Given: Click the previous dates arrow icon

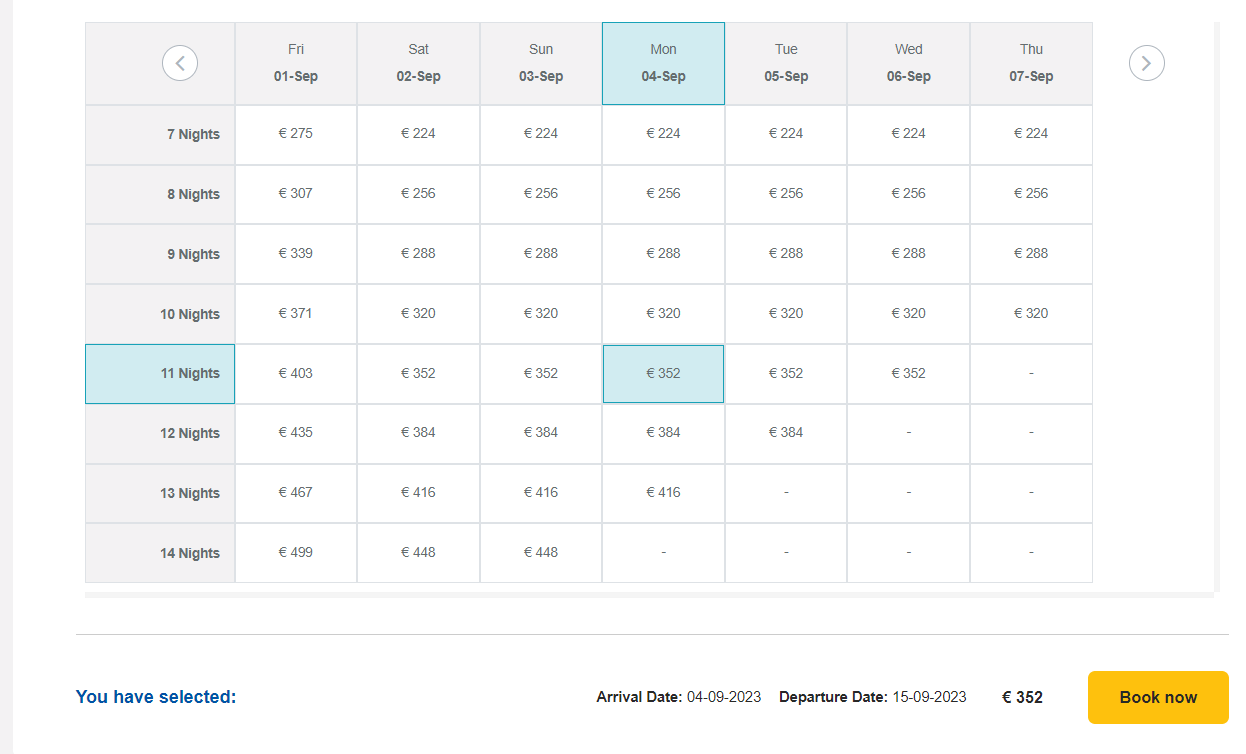Looking at the screenshot, I should (180, 63).
